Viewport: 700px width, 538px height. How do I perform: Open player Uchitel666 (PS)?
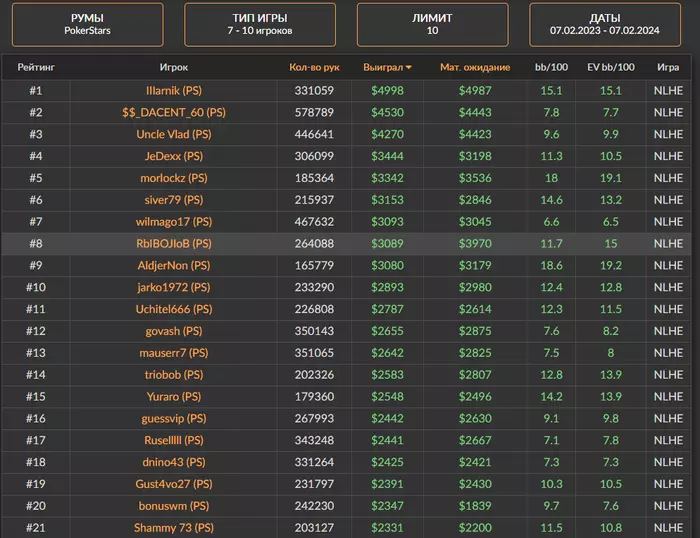point(174,309)
